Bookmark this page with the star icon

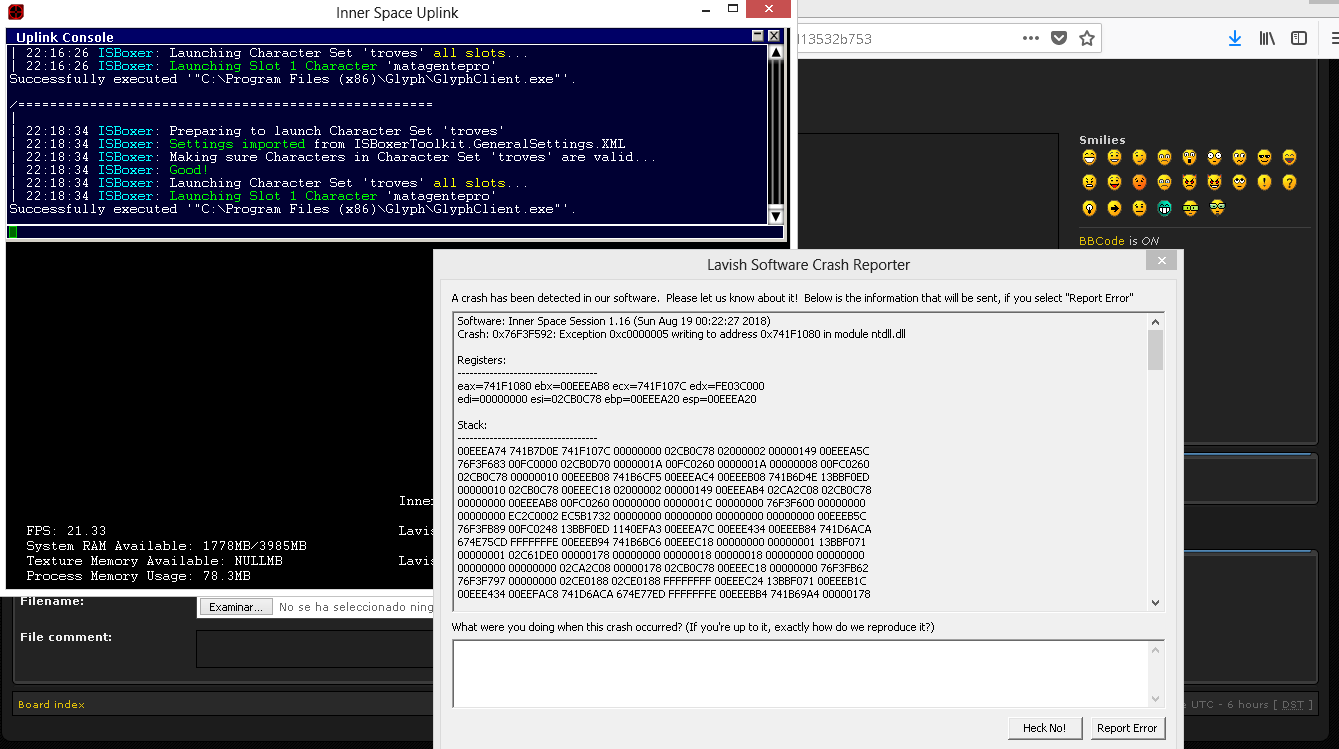1087,38
